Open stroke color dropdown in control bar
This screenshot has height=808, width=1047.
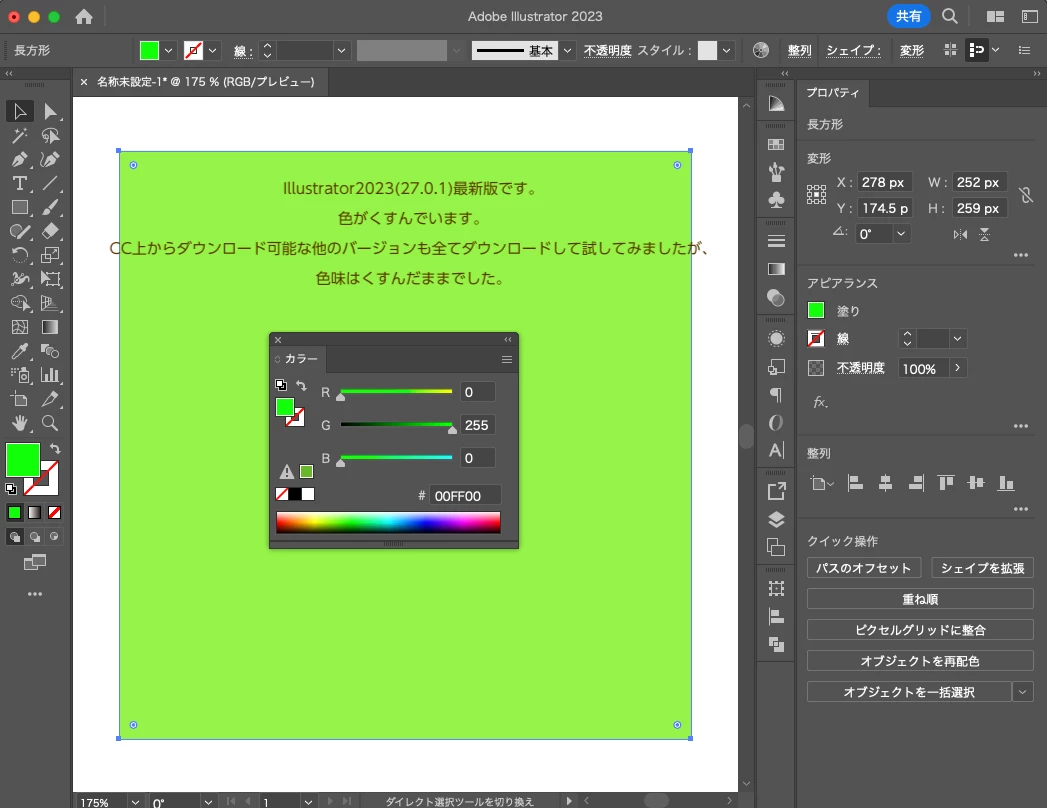[212, 50]
